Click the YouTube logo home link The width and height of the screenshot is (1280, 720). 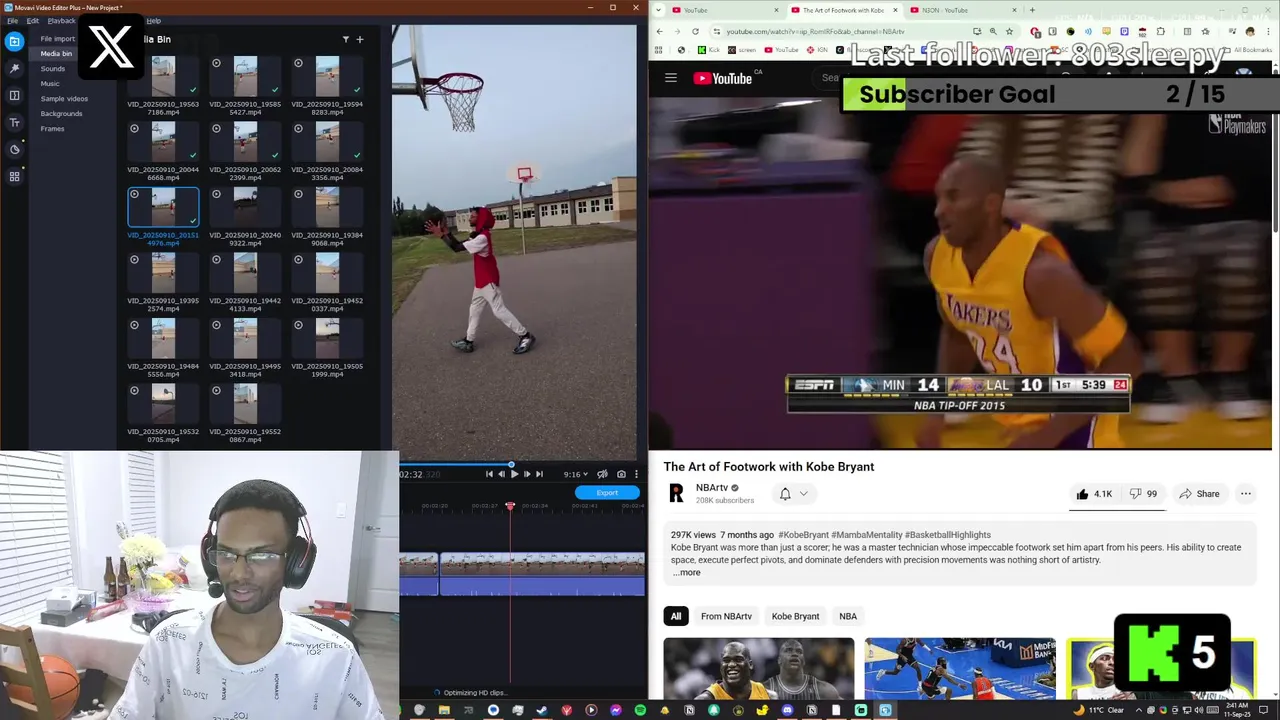[x=722, y=78]
